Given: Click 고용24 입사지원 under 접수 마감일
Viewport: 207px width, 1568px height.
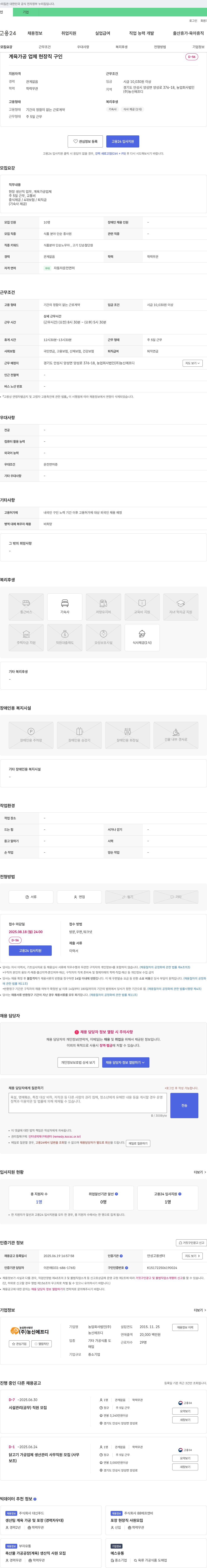Looking at the screenshot, I should point(30,951).
